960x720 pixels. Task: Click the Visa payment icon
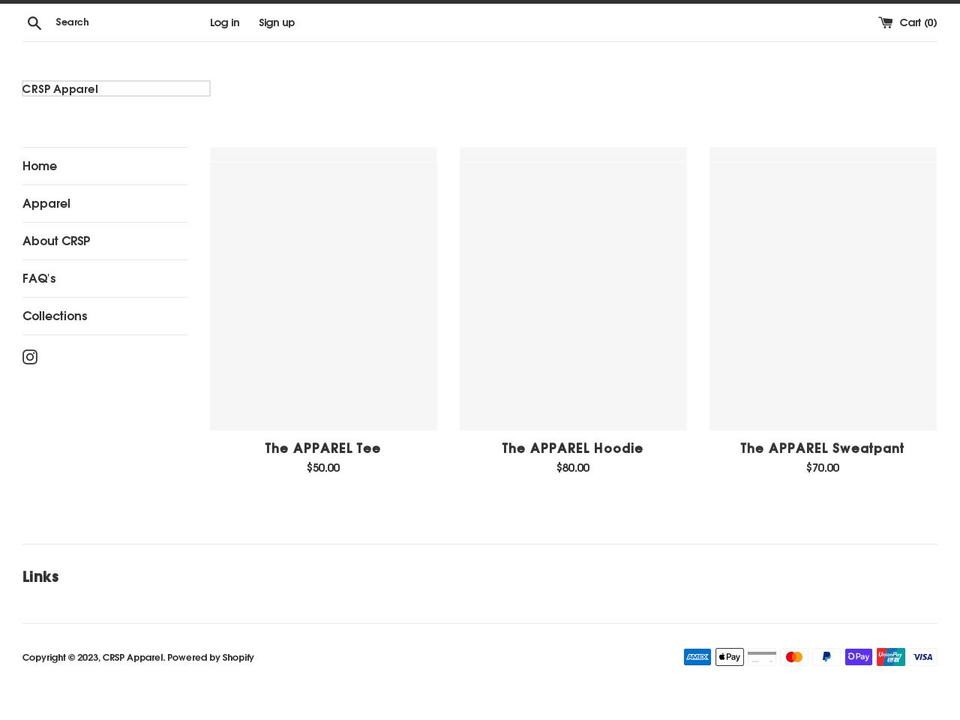point(923,657)
